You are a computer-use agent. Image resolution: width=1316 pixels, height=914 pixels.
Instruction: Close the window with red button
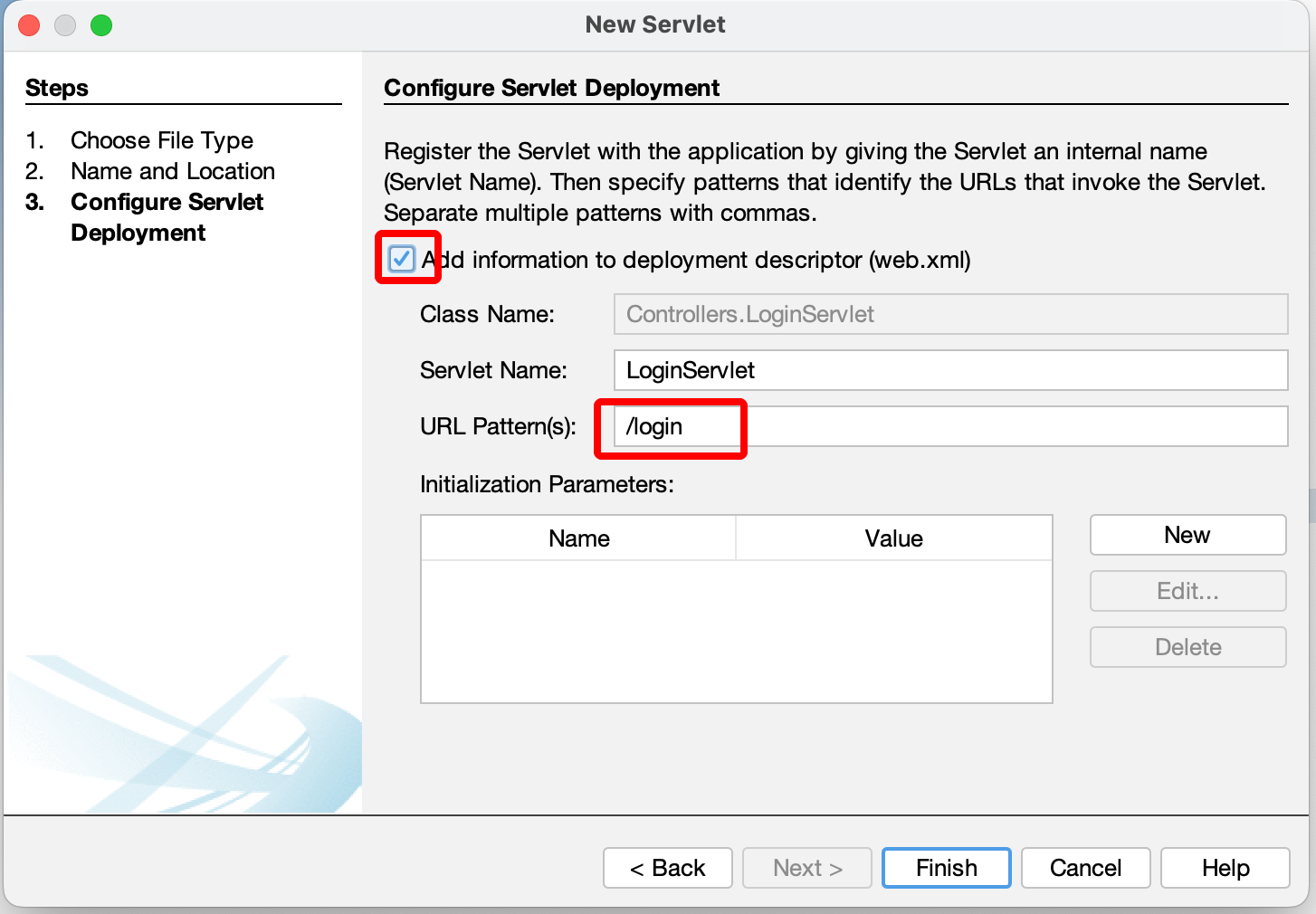(x=29, y=25)
